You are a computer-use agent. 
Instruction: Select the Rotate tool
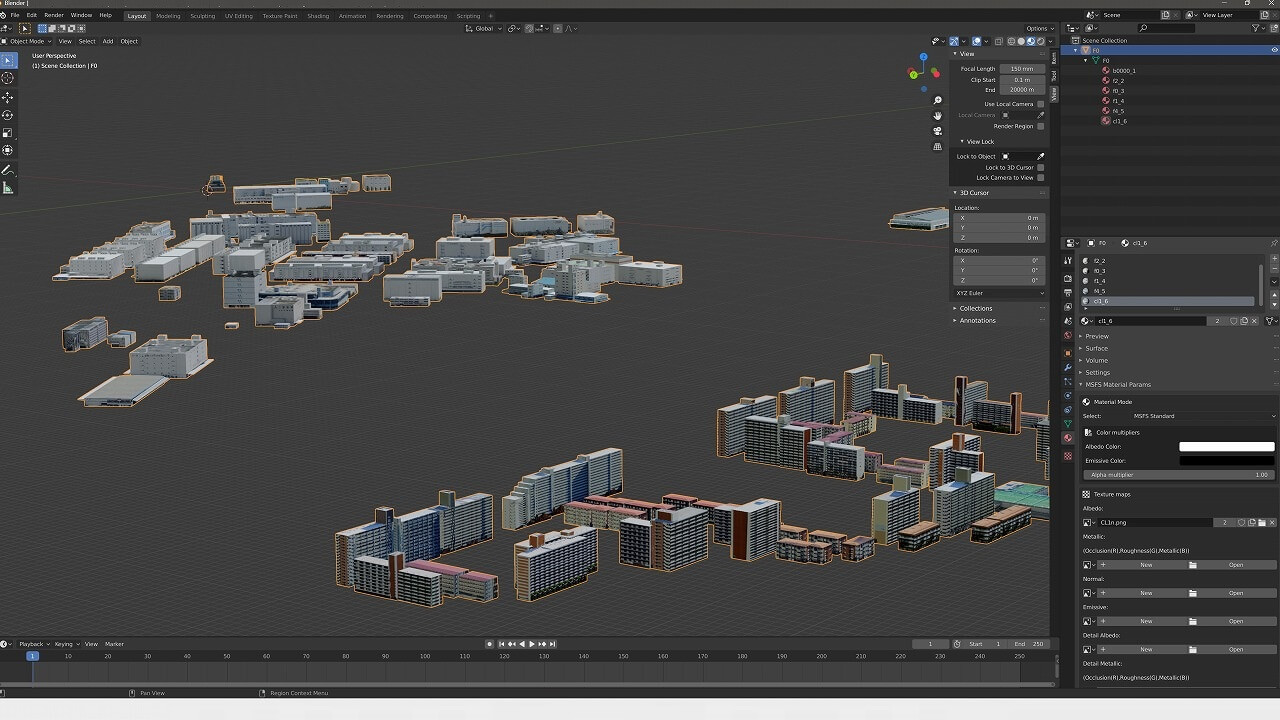coord(8,115)
